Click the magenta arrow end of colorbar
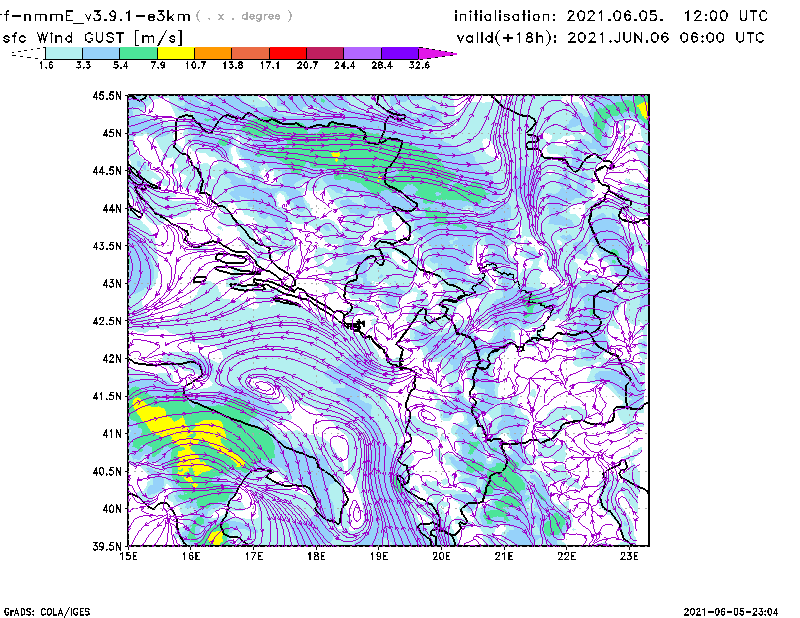 click(437, 53)
